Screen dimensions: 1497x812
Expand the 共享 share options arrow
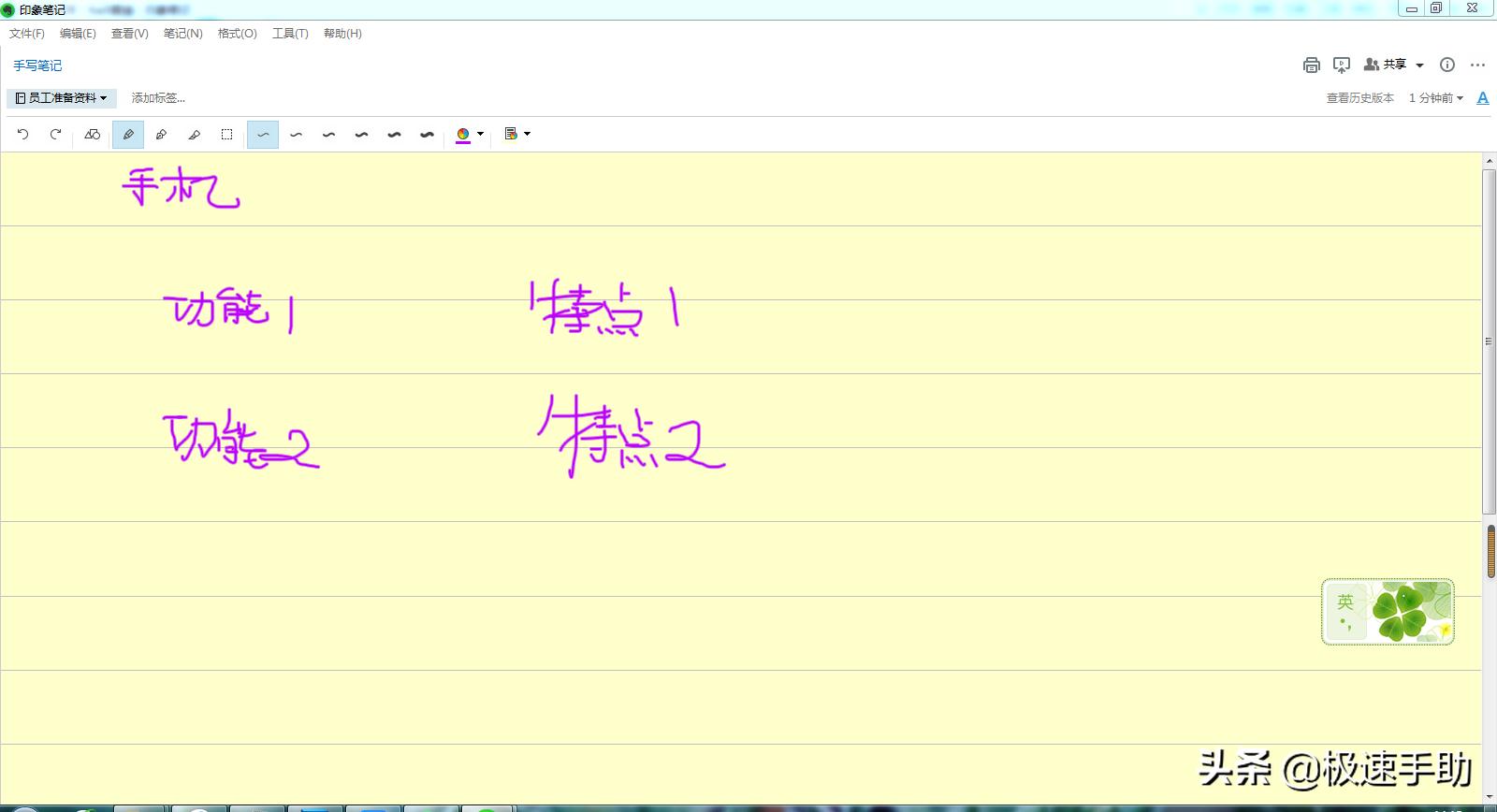pyautogui.click(x=1419, y=65)
